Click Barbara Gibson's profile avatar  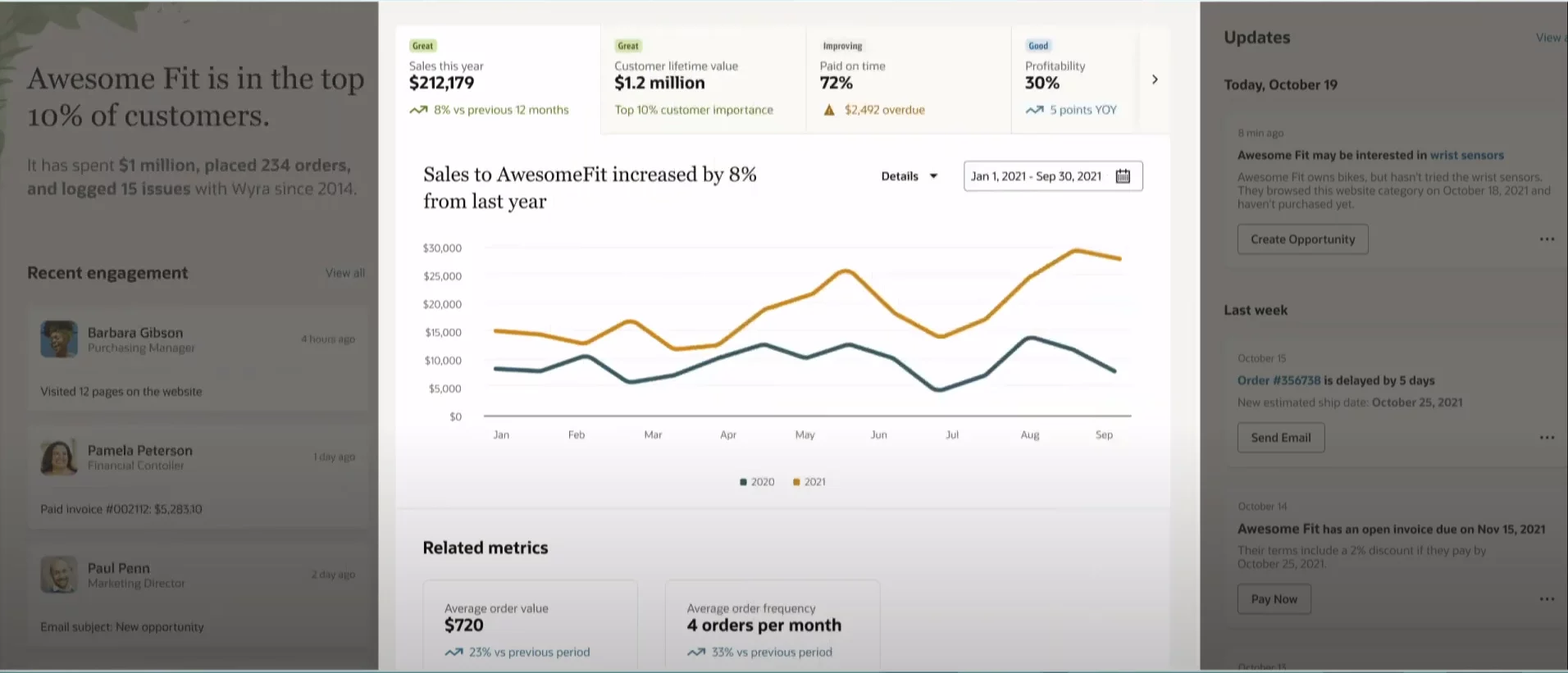[x=59, y=339]
